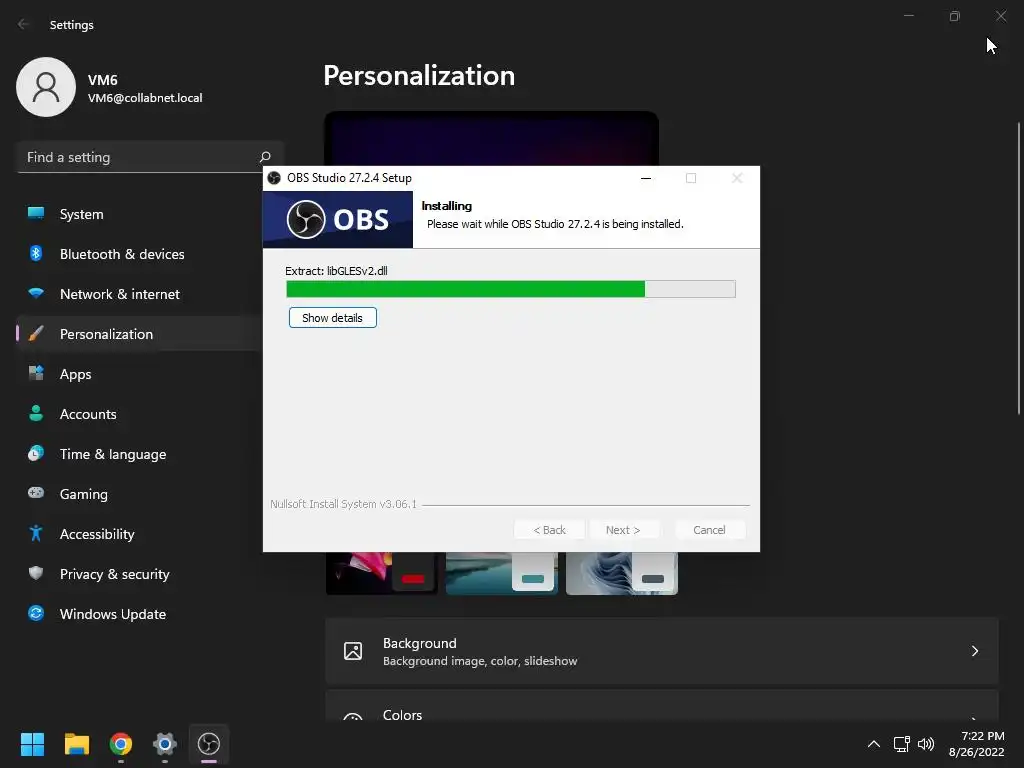Click Show details in OBS setup
The image size is (1024, 768).
[x=332, y=317]
